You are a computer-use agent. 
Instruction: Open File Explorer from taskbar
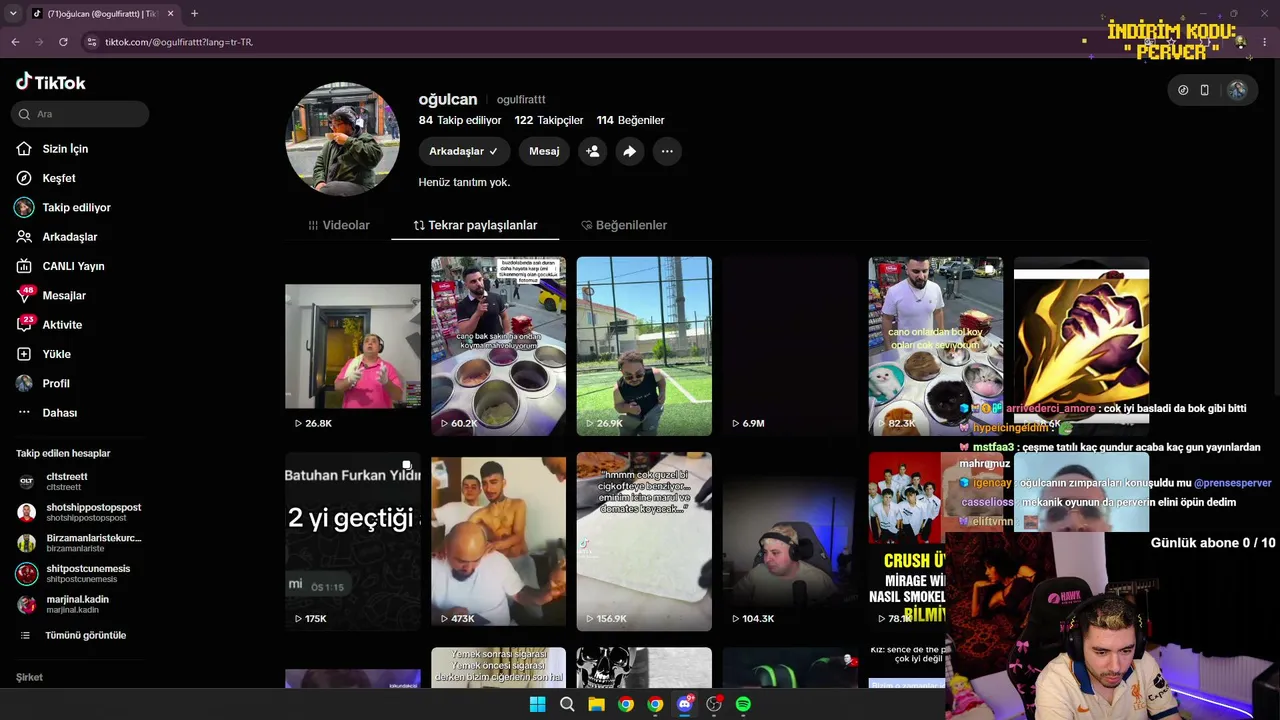coord(596,704)
